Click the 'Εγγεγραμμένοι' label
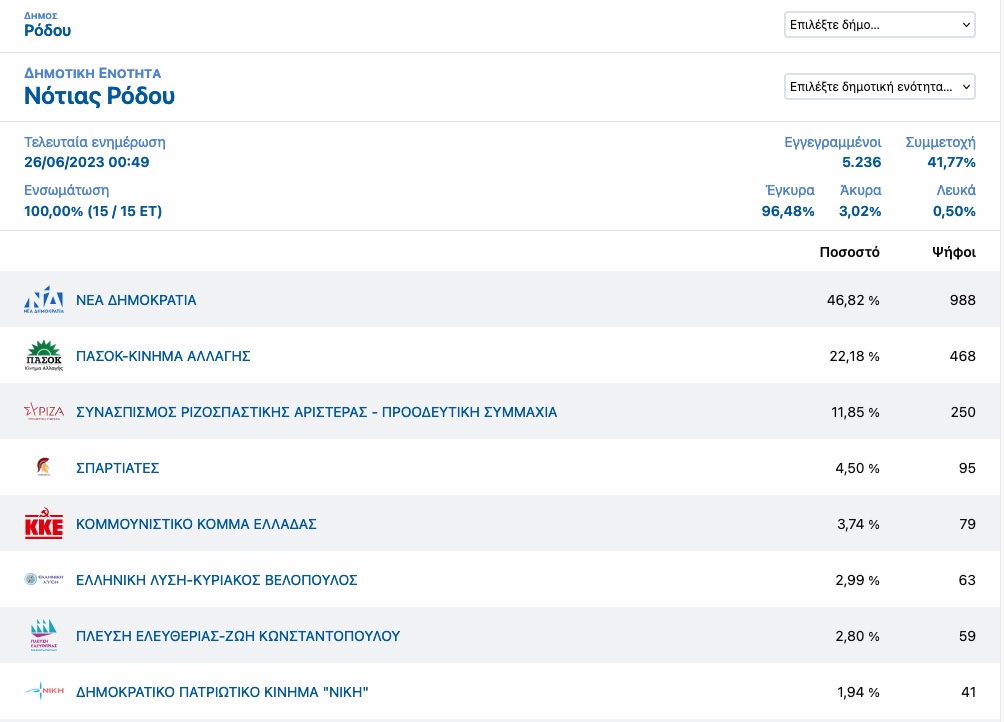Screen dimensions: 1004x722 click(x=832, y=142)
